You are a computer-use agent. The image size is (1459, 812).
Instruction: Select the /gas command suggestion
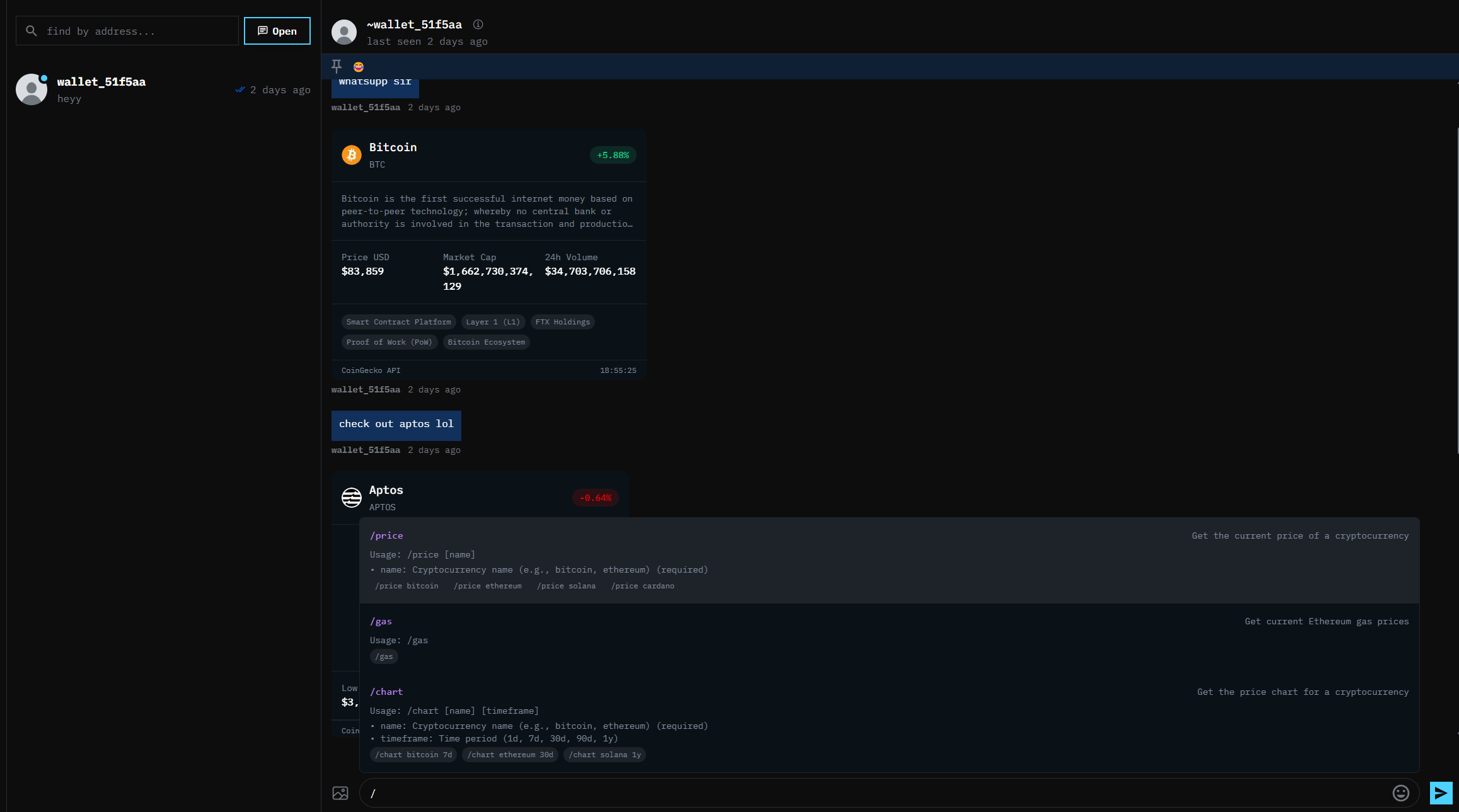381,621
